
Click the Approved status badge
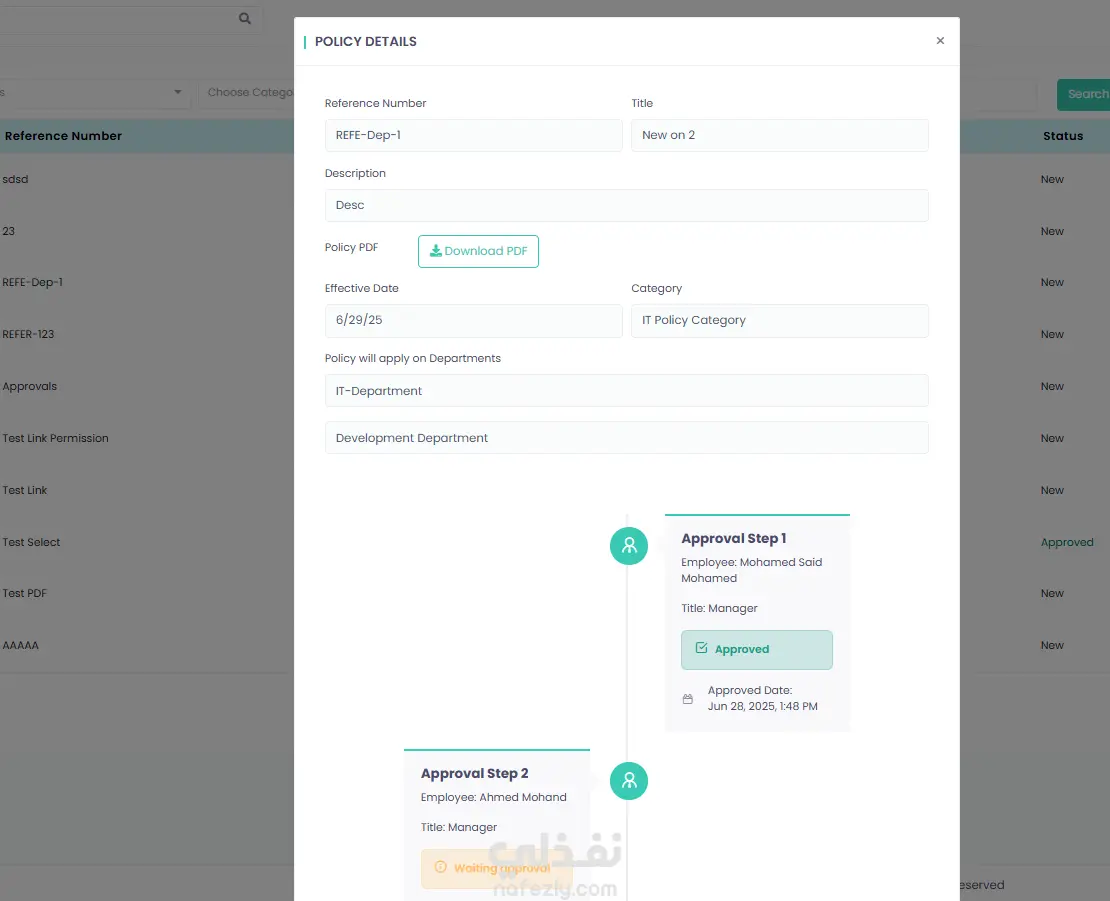(x=757, y=650)
